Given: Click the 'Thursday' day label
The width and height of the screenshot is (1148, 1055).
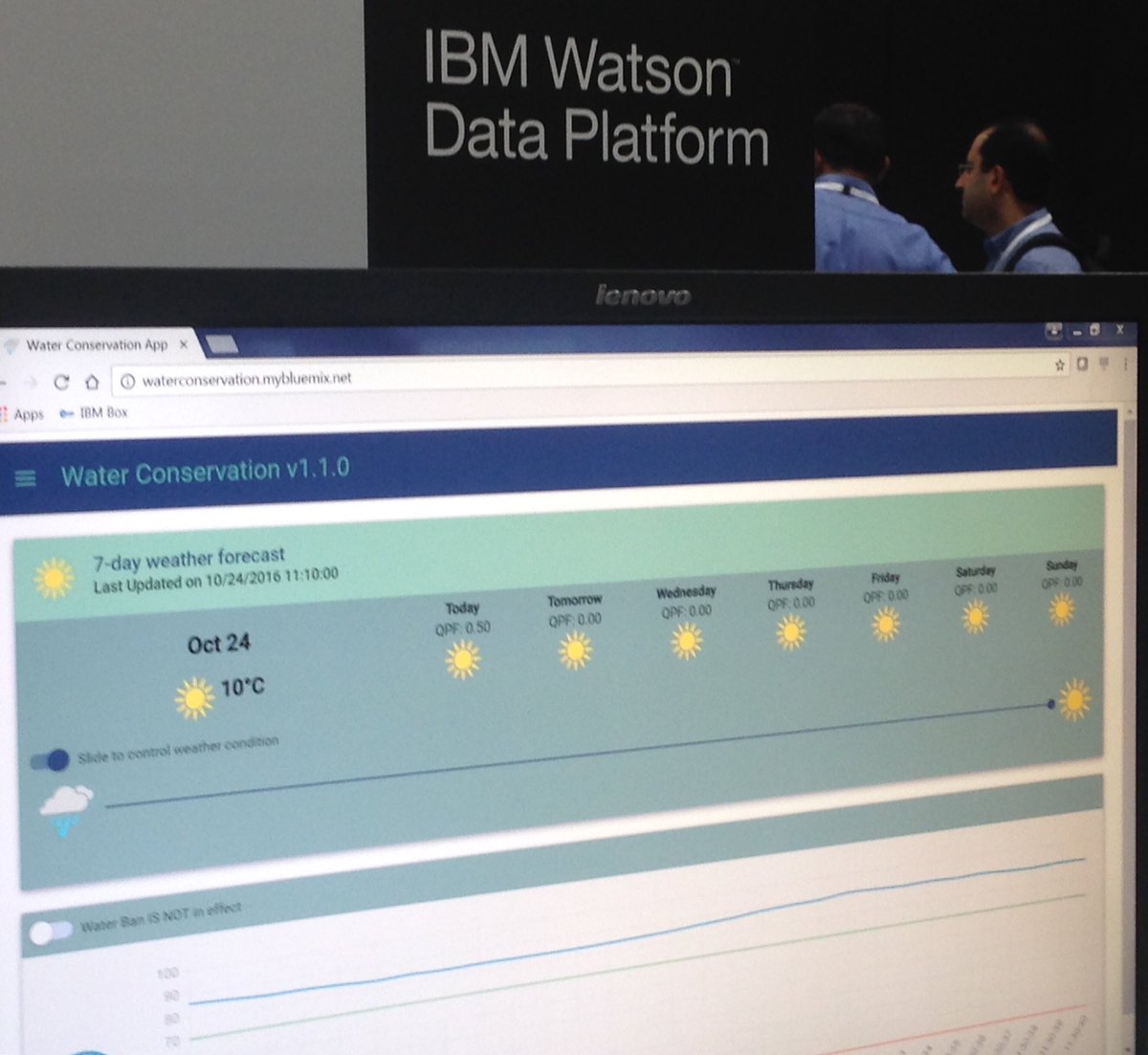Looking at the screenshot, I should pos(790,584).
